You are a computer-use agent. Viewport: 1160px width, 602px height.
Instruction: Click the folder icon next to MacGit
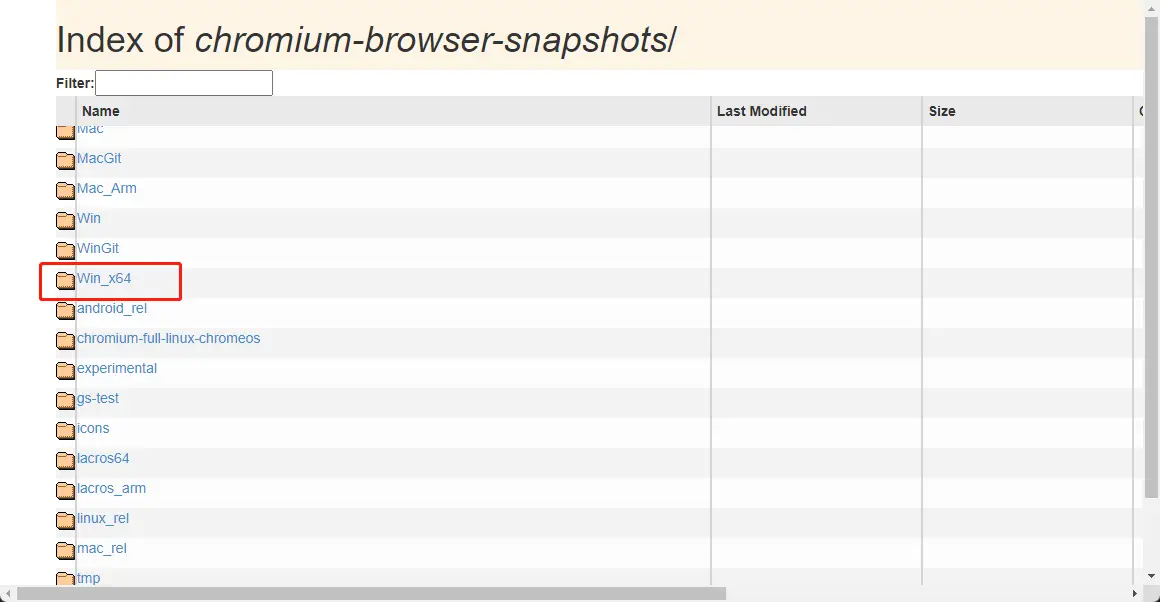tap(66, 160)
